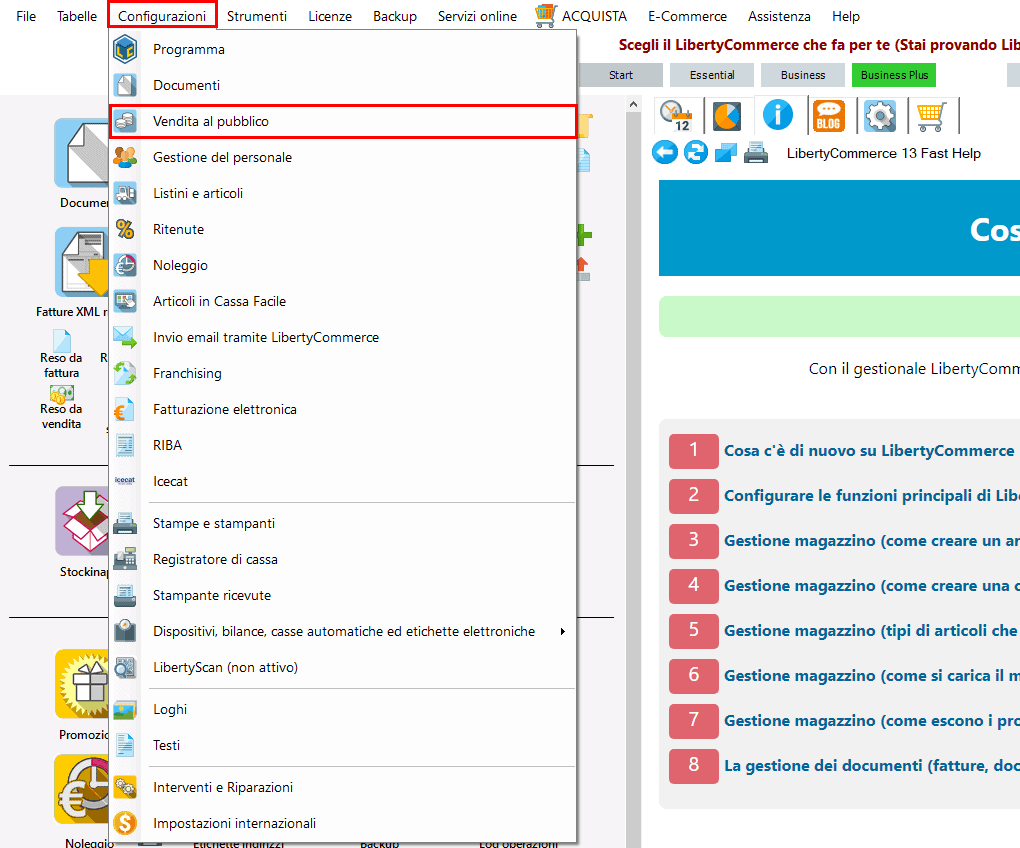Open the File menu
Screen dimensions: 1020x848
pyautogui.click(x=26, y=16)
